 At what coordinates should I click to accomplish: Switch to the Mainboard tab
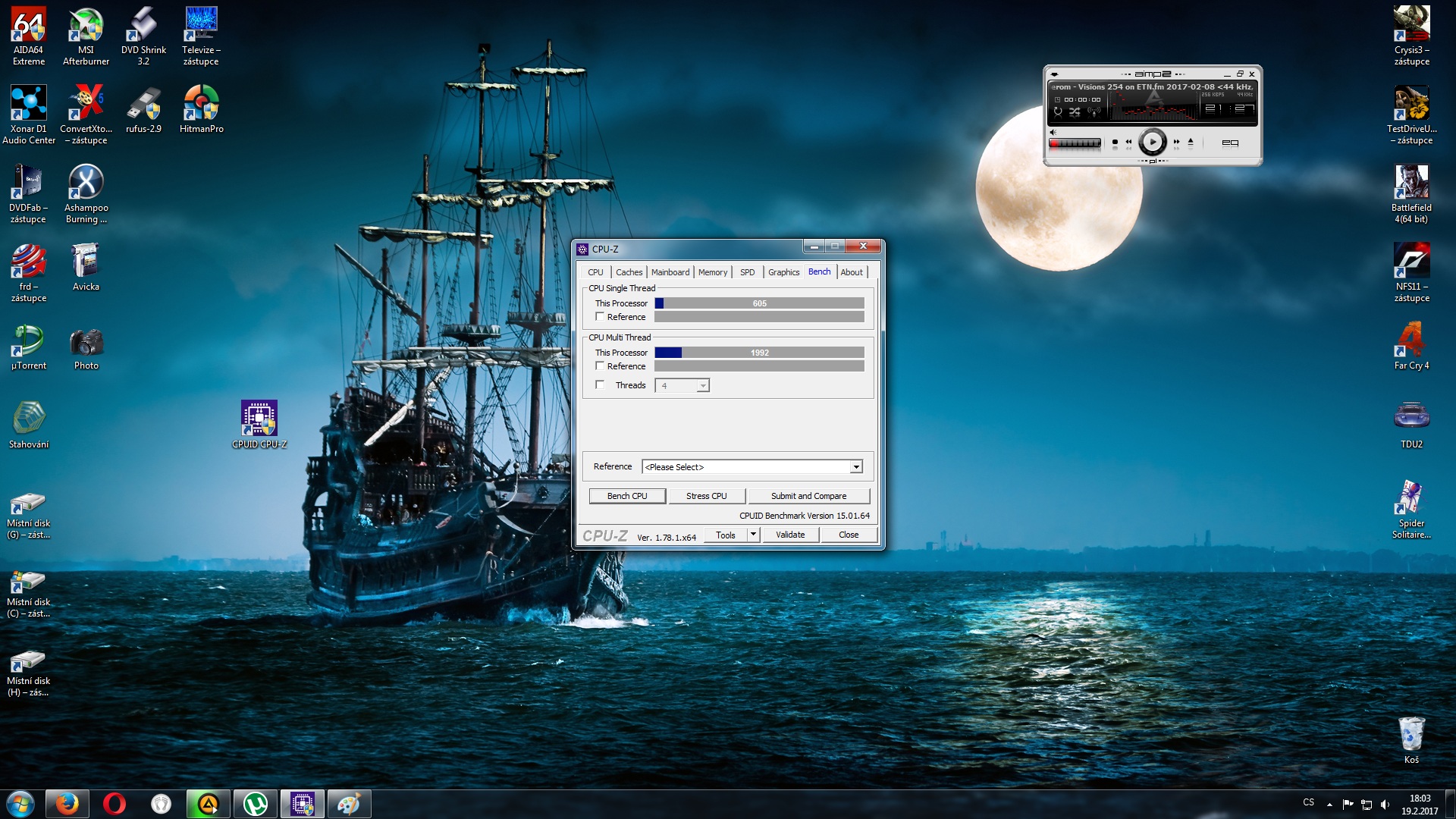click(x=670, y=272)
